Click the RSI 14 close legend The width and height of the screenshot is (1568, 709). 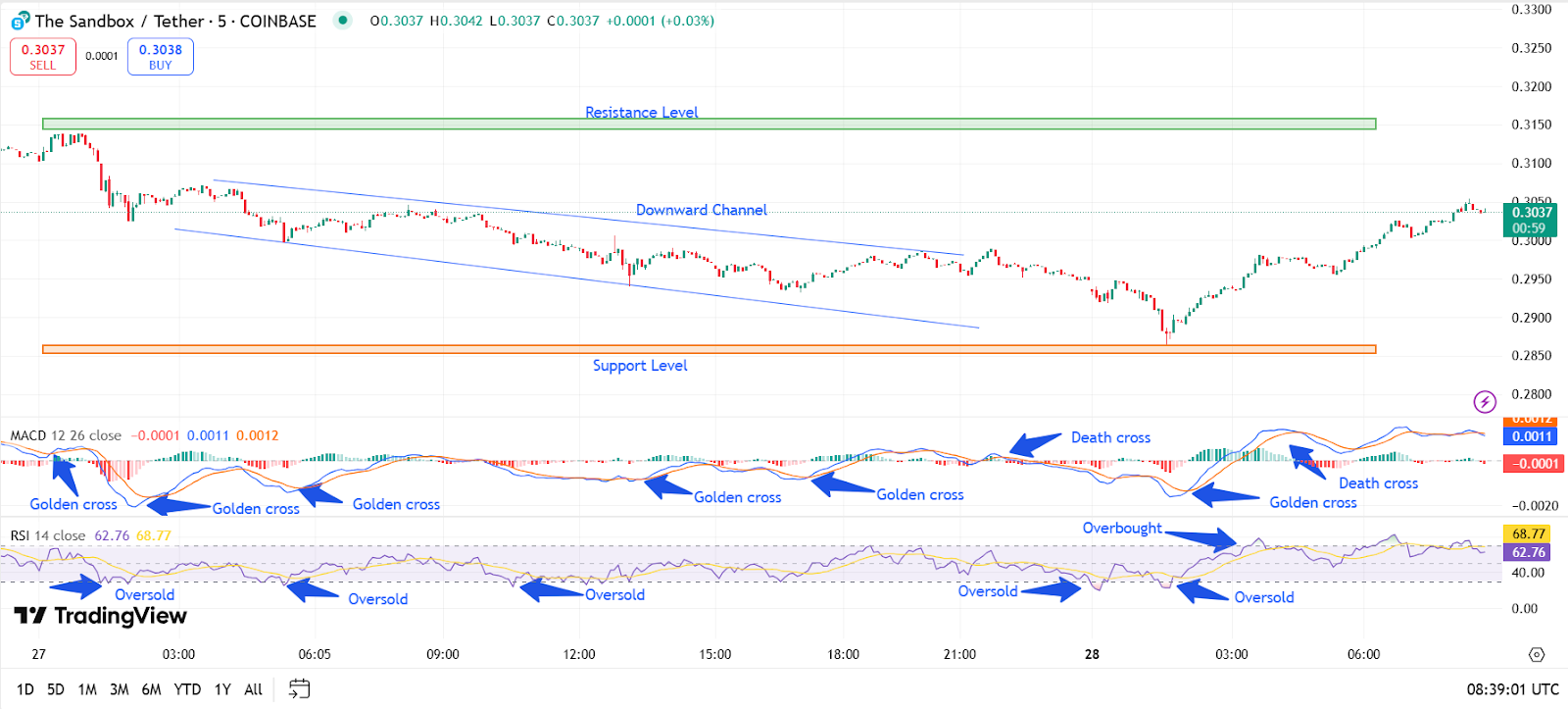click(x=48, y=535)
